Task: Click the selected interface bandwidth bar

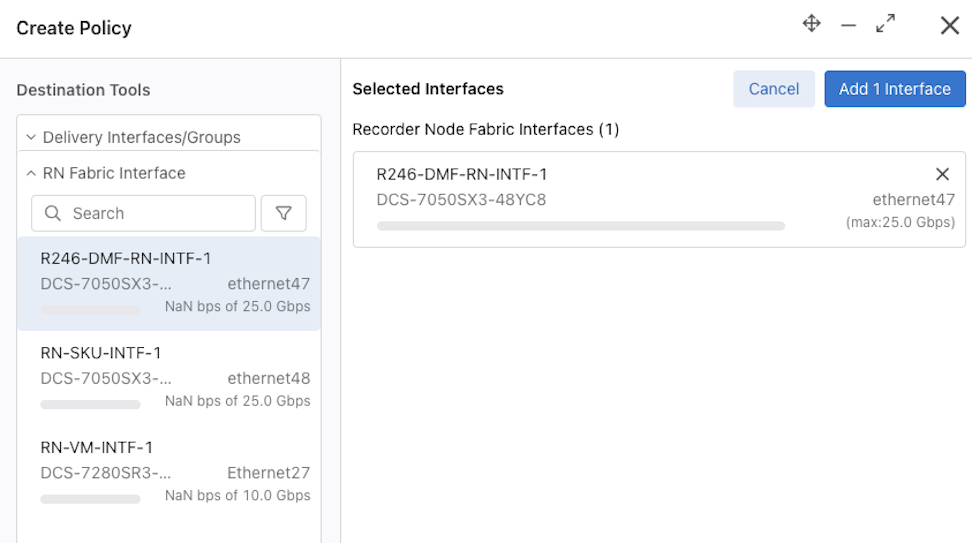Action: (581, 226)
